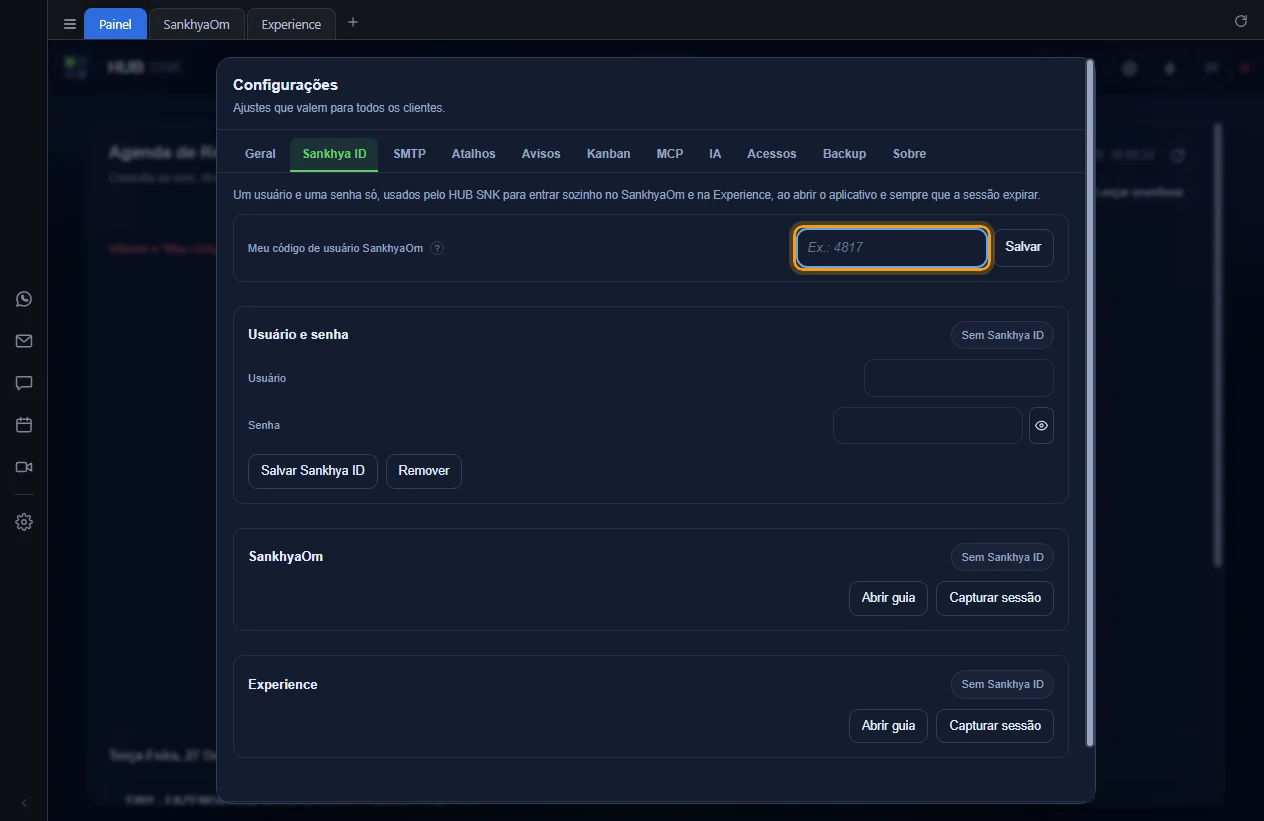Select the Sankhya ID settings tab
The image size is (1264, 821).
click(334, 154)
